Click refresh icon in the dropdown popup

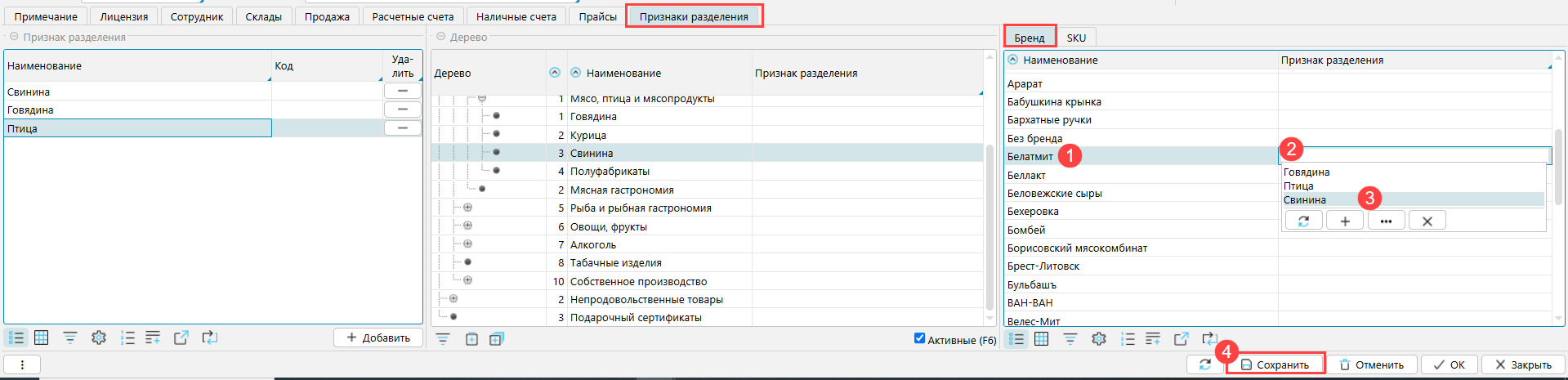pos(1303,221)
